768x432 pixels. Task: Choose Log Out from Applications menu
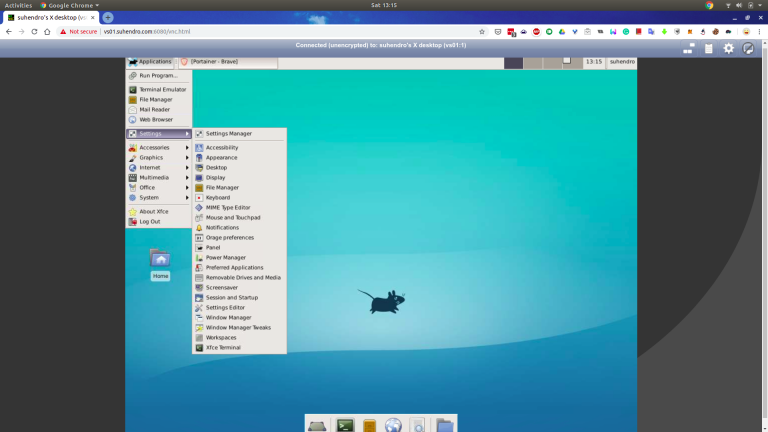click(150, 221)
